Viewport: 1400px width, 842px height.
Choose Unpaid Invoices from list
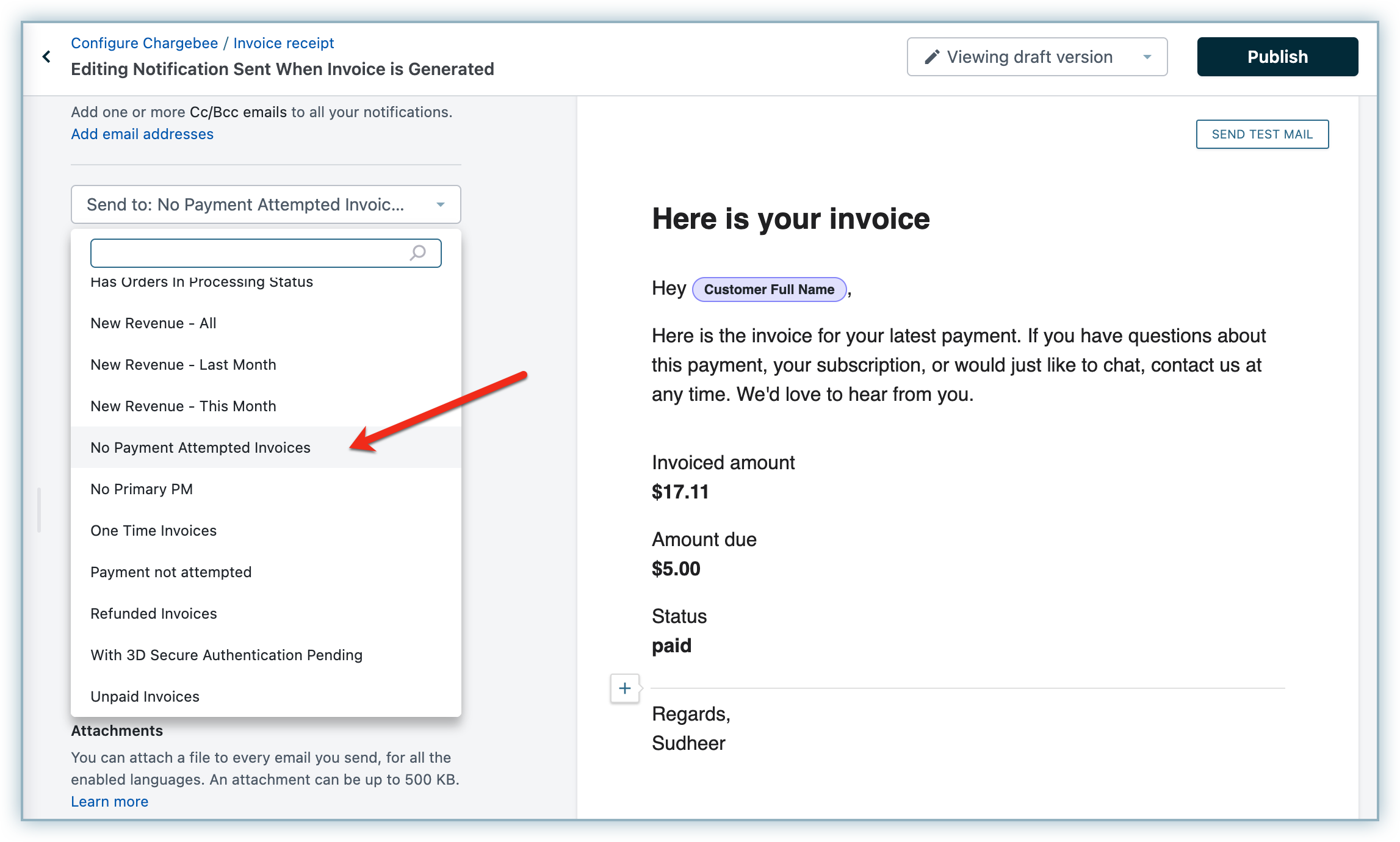tap(145, 697)
